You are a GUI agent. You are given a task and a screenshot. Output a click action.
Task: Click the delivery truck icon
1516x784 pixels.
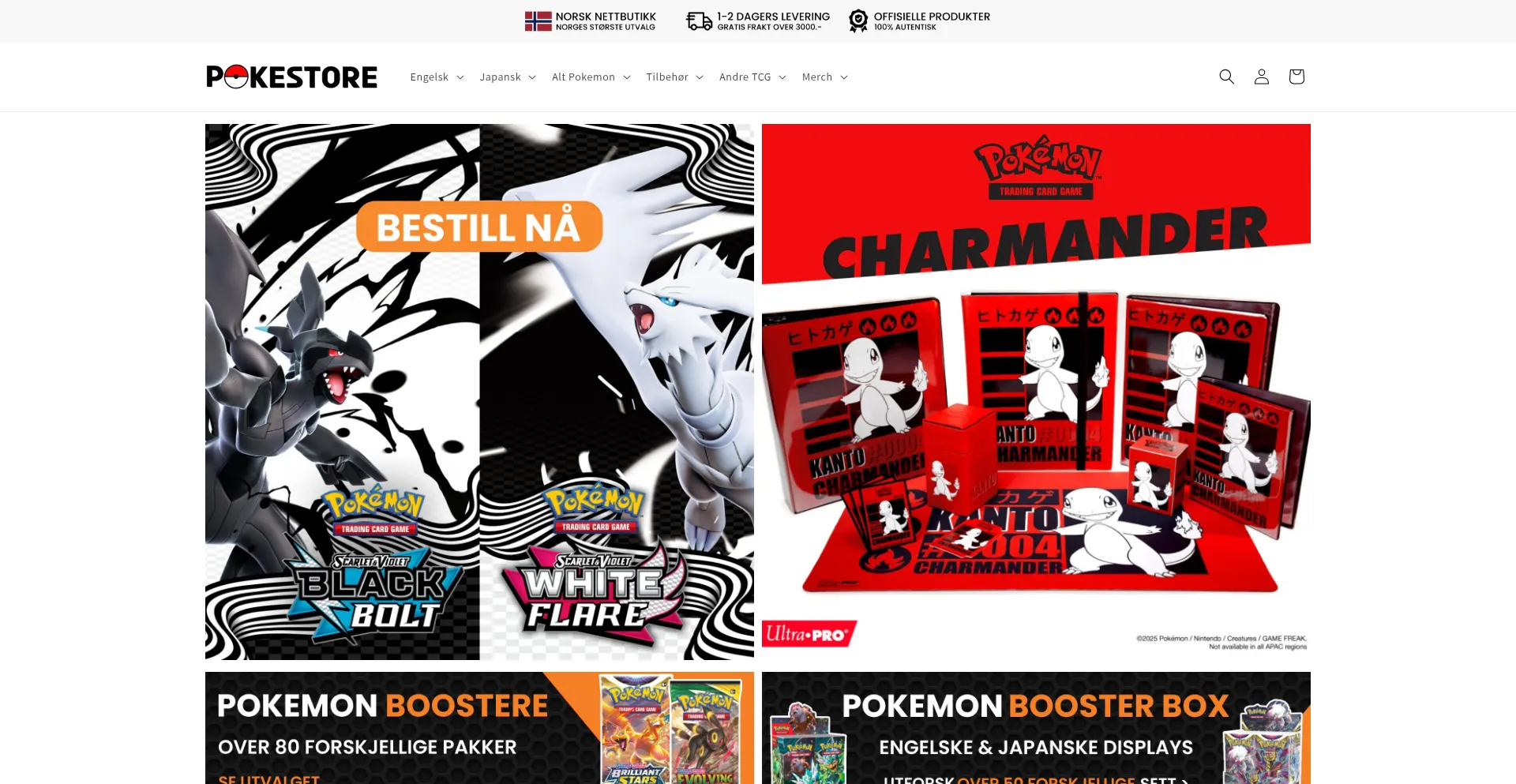700,21
